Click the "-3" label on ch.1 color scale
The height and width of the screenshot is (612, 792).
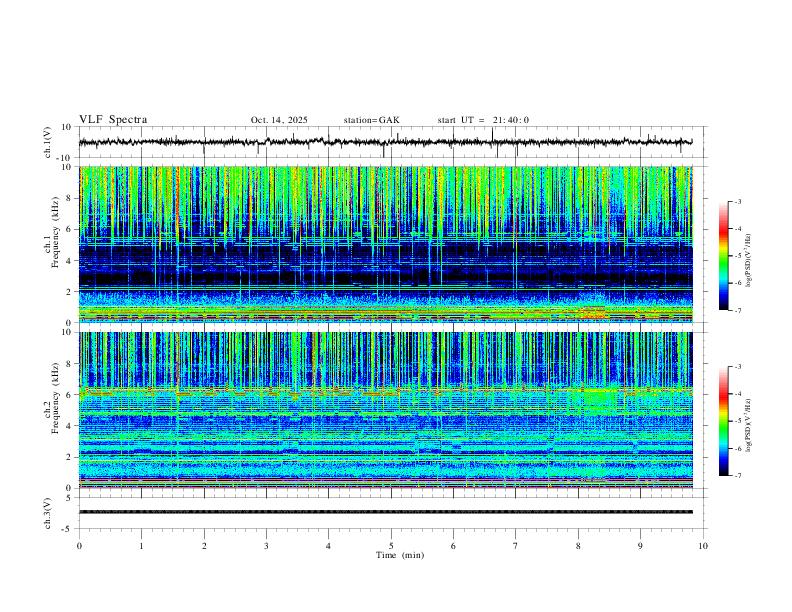(x=737, y=201)
